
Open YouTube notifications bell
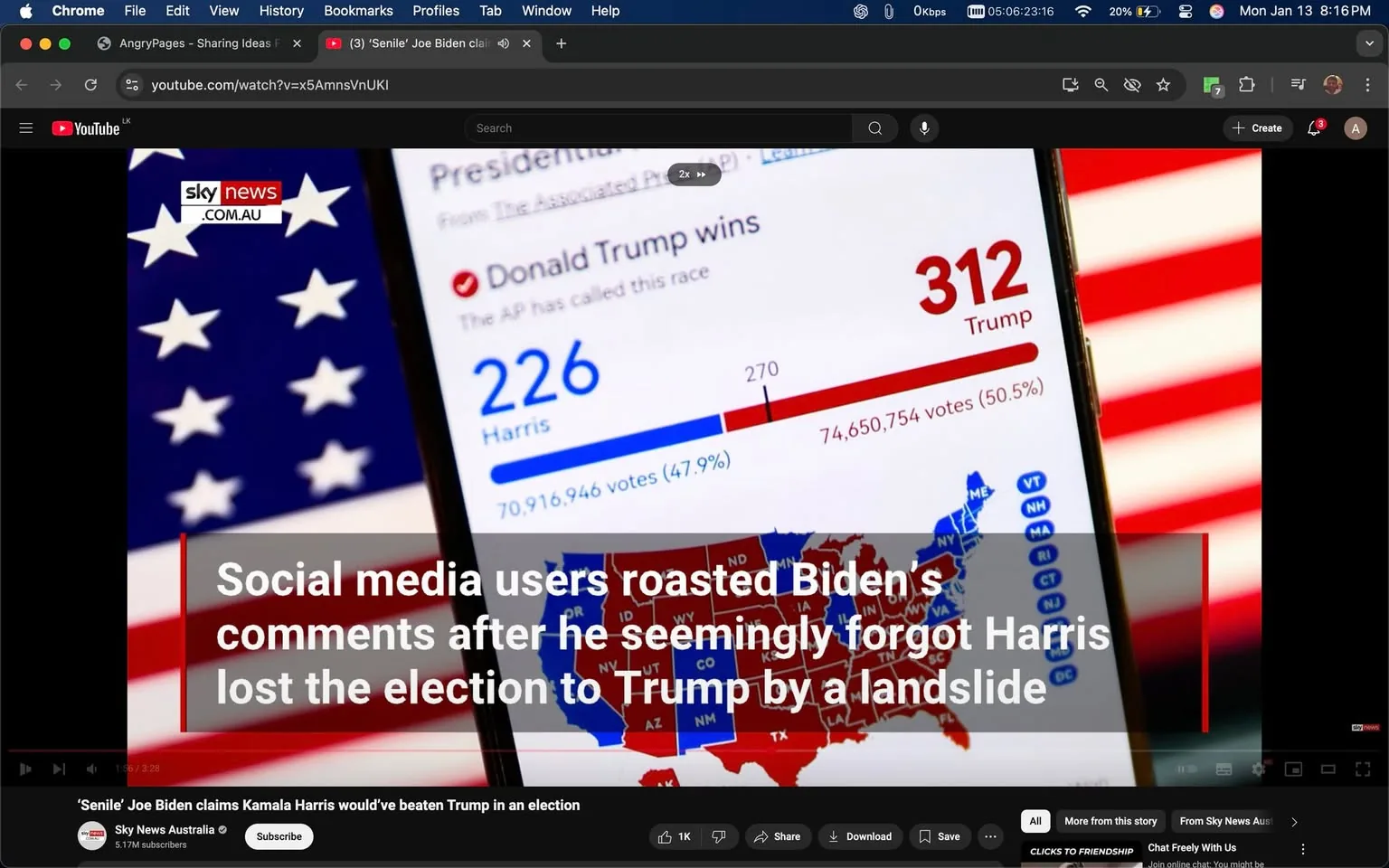pos(1312,127)
